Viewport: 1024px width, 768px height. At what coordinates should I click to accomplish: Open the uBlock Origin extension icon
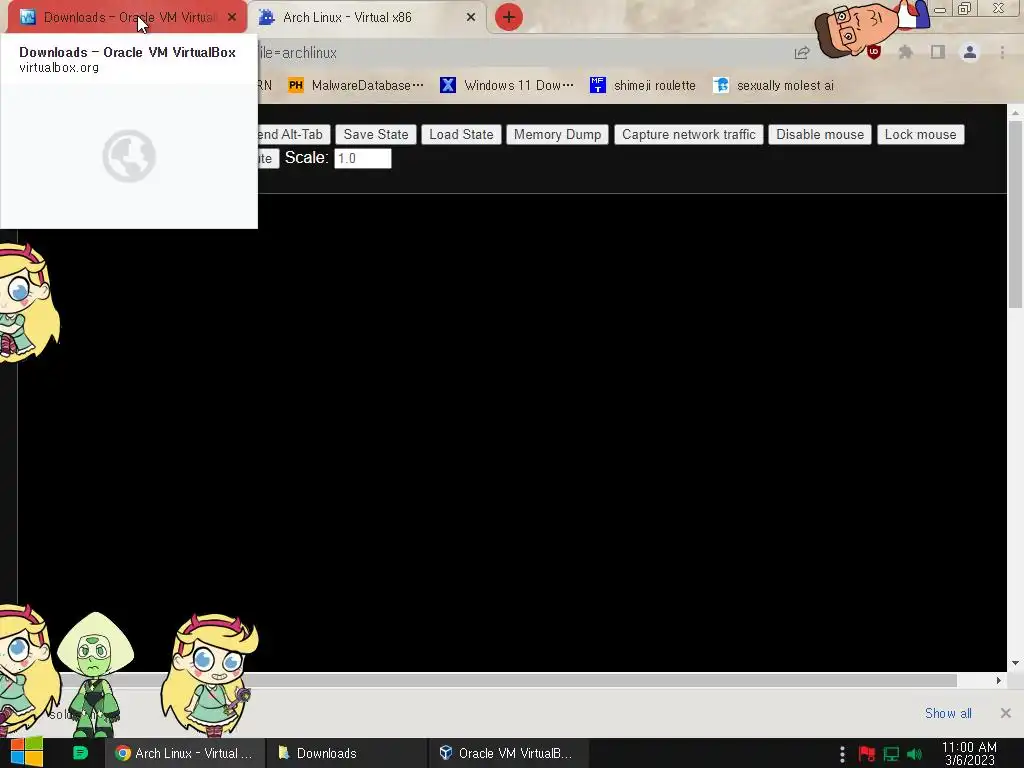point(874,52)
